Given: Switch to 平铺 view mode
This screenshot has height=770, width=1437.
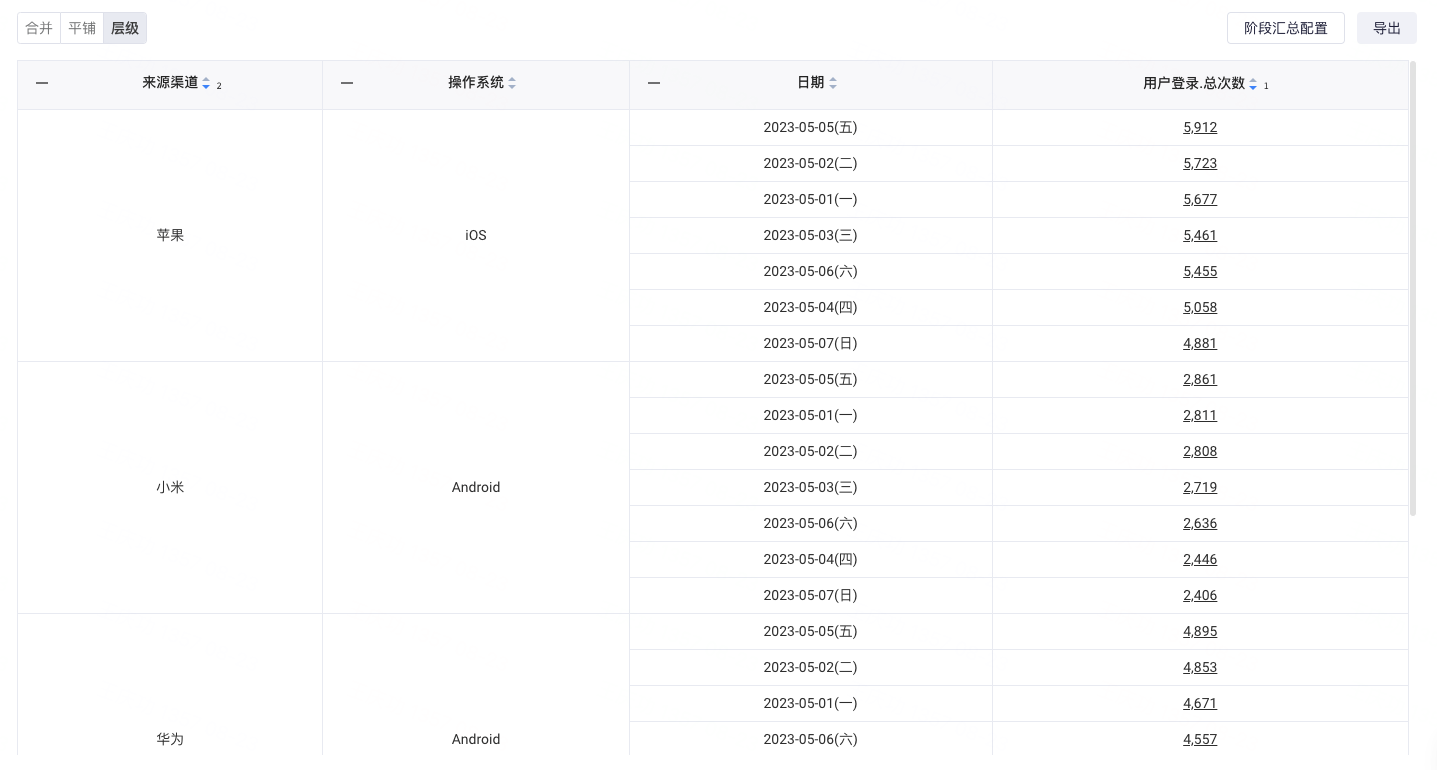Looking at the screenshot, I should pos(82,28).
